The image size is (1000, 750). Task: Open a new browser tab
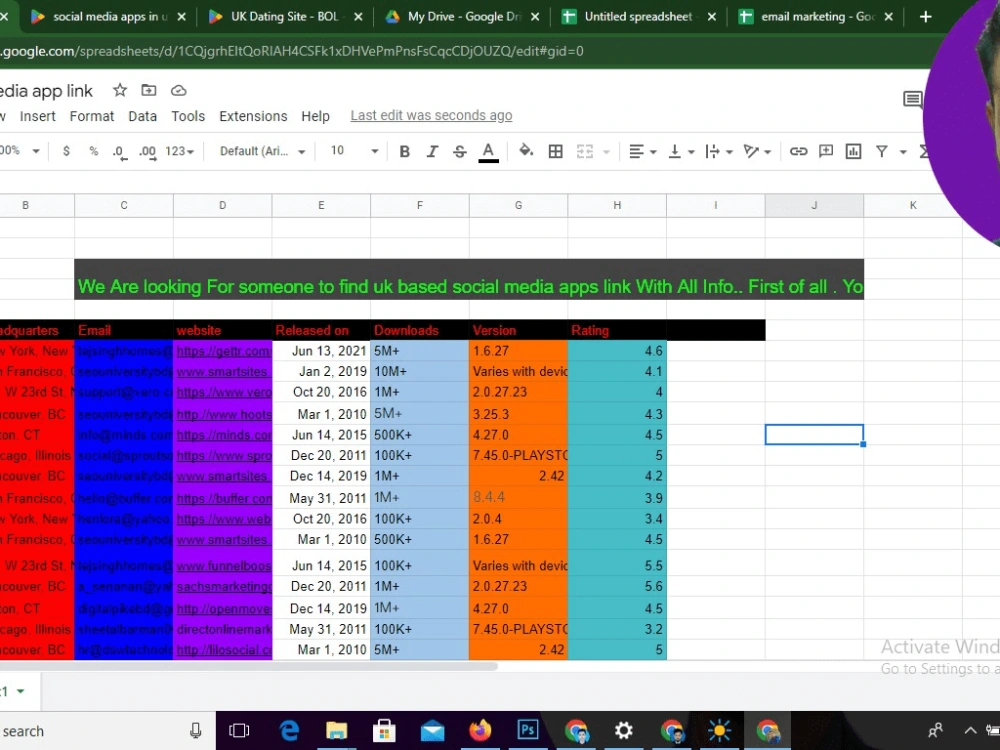(925, 17)
